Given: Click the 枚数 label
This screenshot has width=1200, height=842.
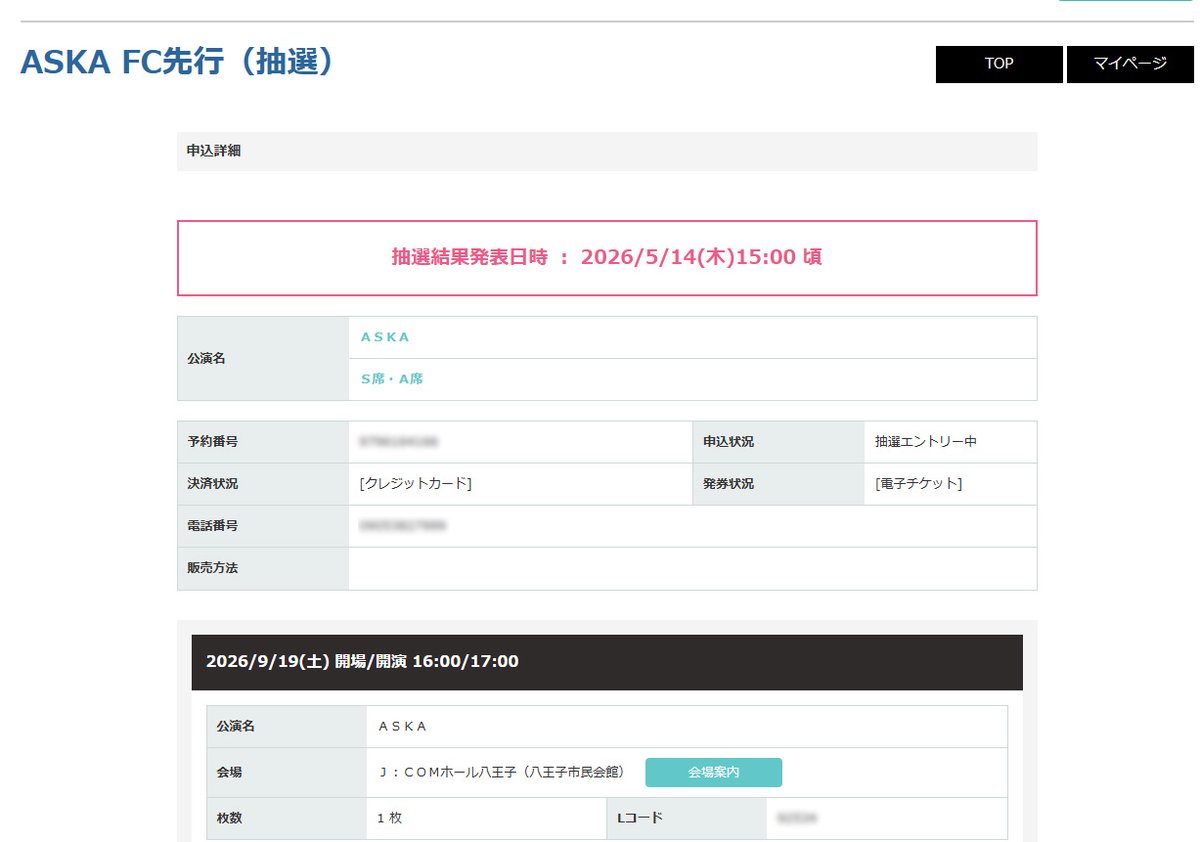Looking at the screenshot, I should click(229, 818).
